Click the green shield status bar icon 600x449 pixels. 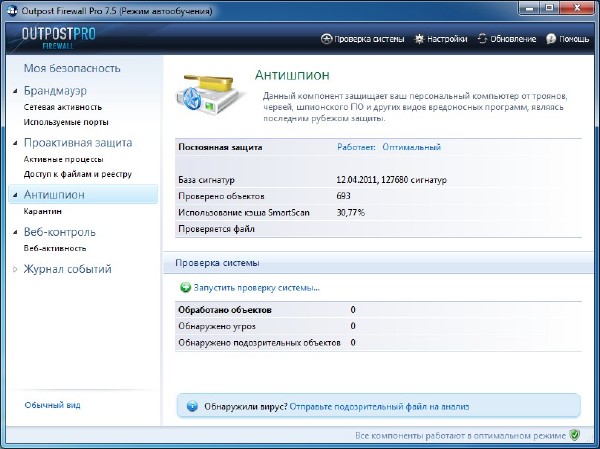point(574,436)
